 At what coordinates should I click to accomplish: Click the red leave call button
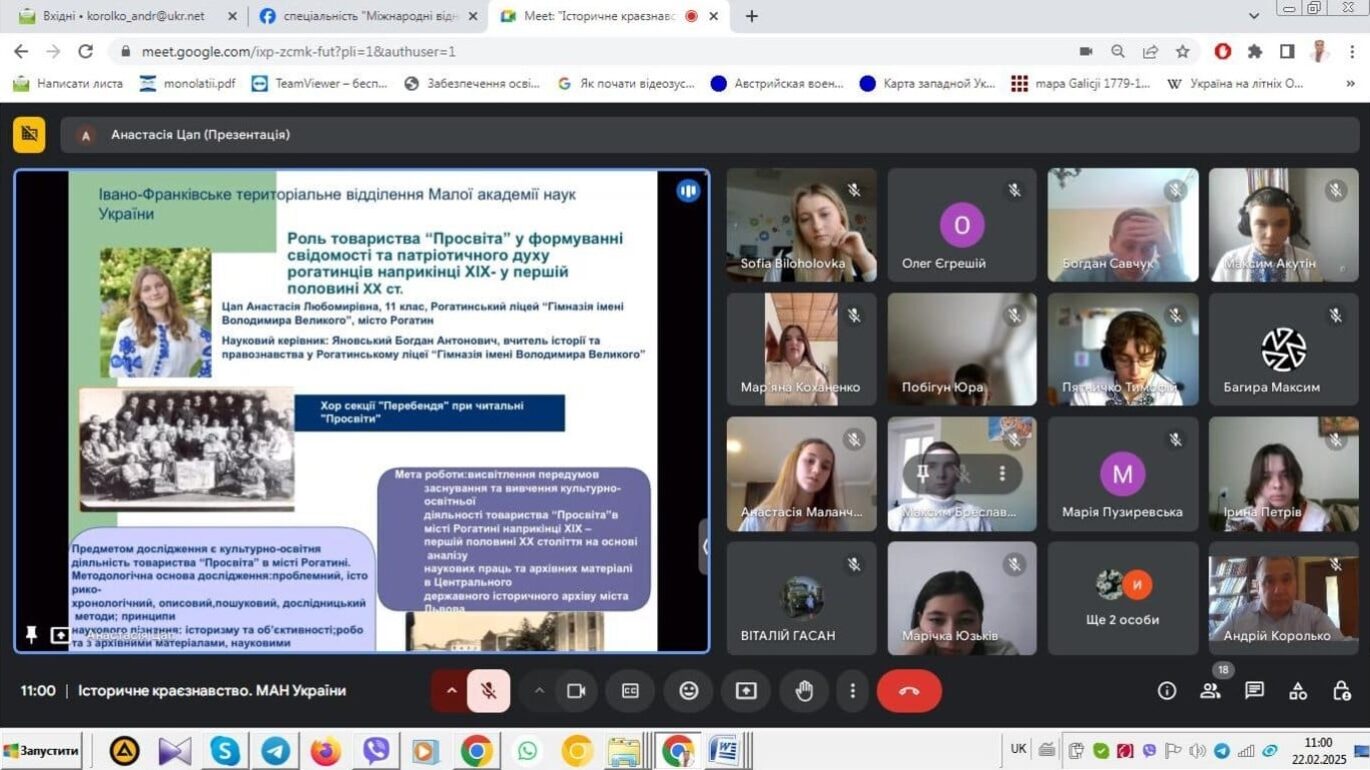(x=908, y=691)
